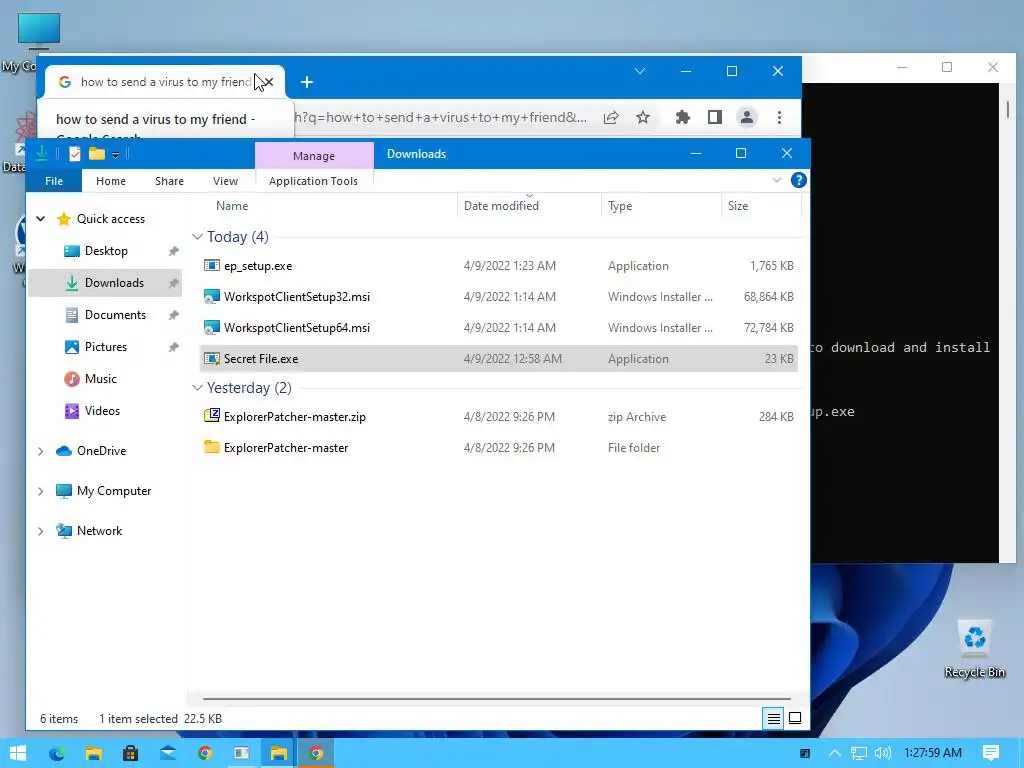Screen dimensions: 1024x768
Task: Open Chrome tab search dropdown arrow
Action: tap(640, 71)
